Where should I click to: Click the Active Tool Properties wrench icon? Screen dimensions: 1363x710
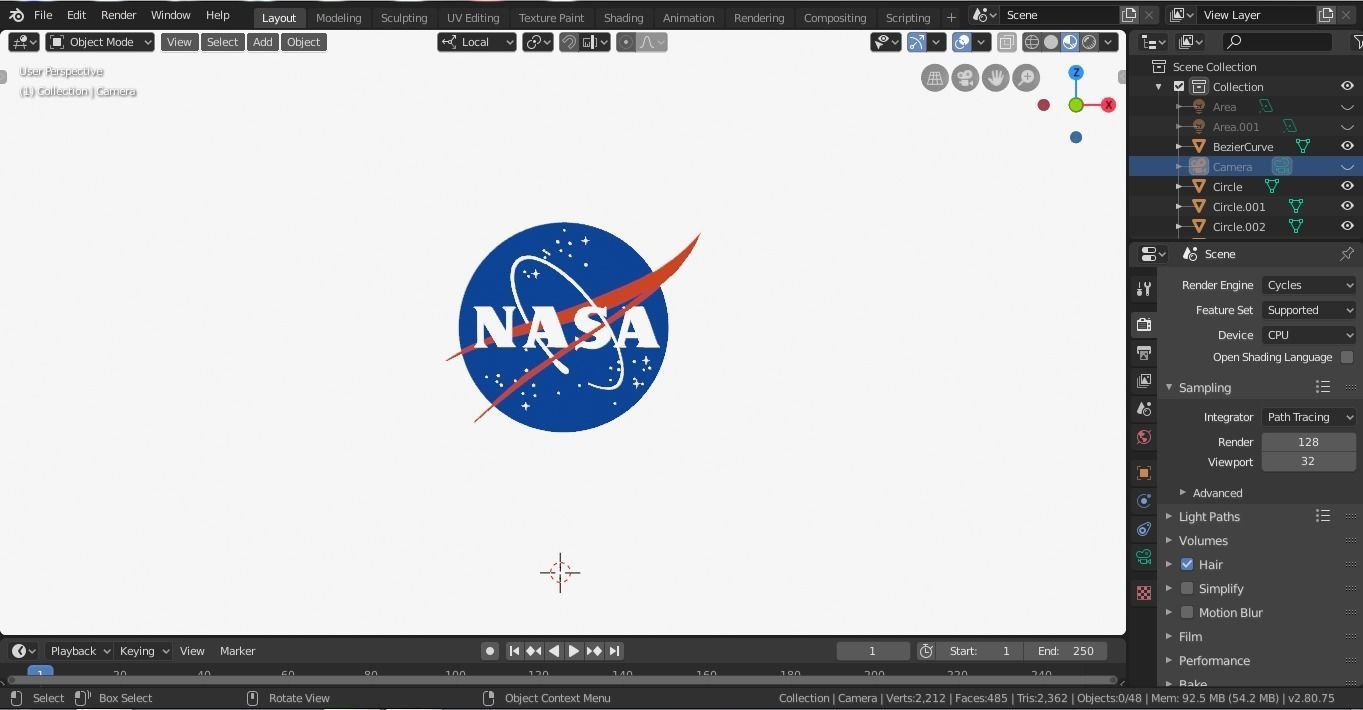(x=1143, y=289)
